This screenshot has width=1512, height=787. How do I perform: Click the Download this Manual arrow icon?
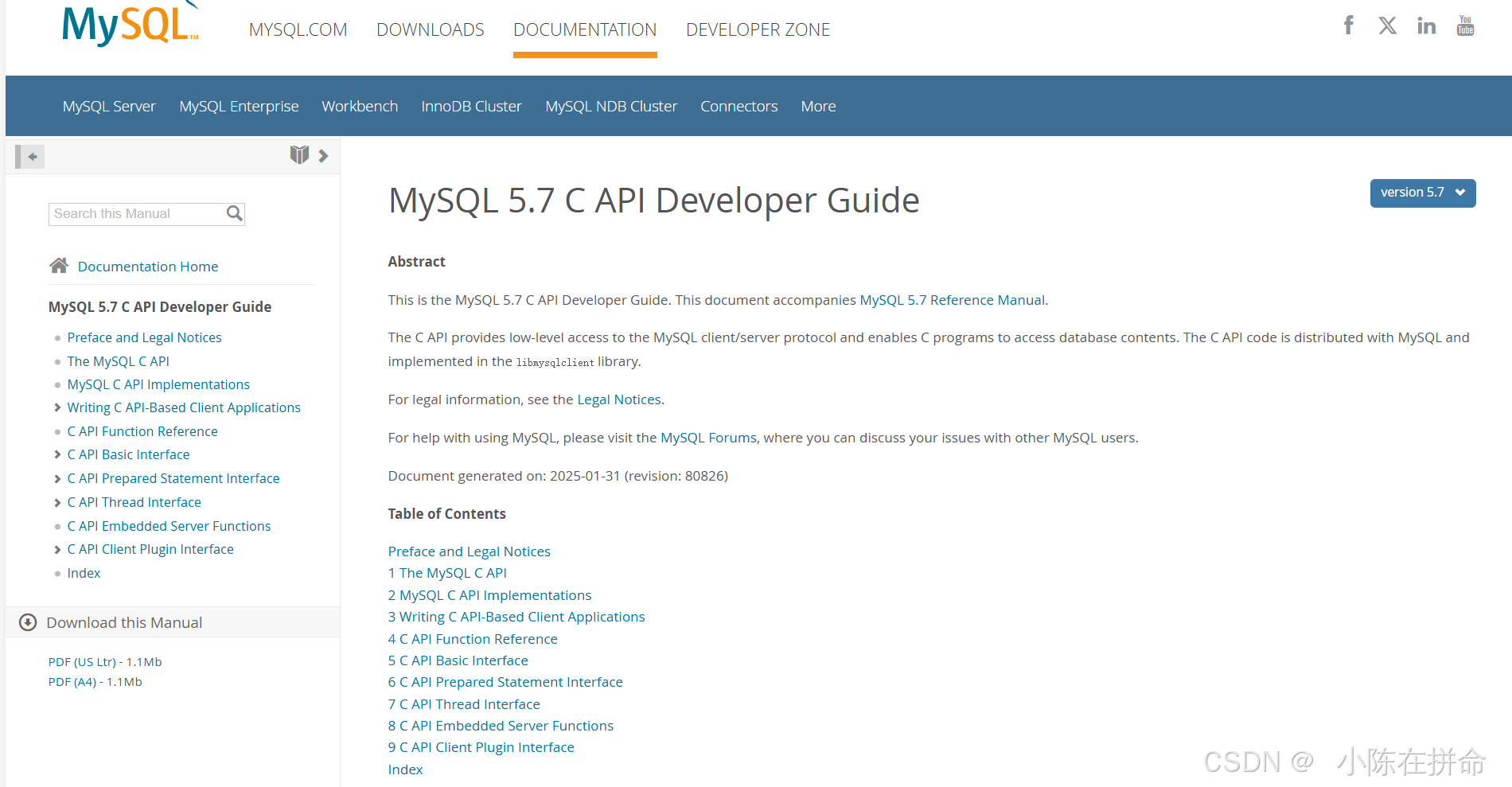28,622
